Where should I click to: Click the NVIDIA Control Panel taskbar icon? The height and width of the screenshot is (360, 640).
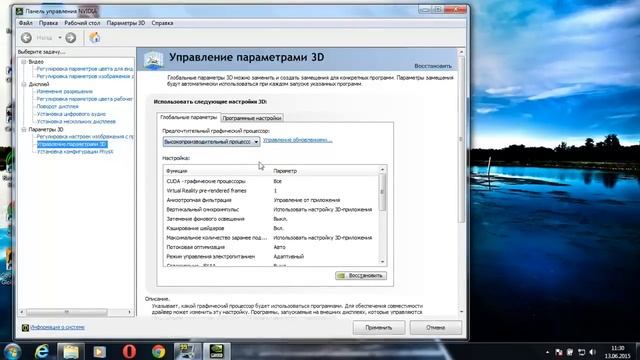[217, 351]
